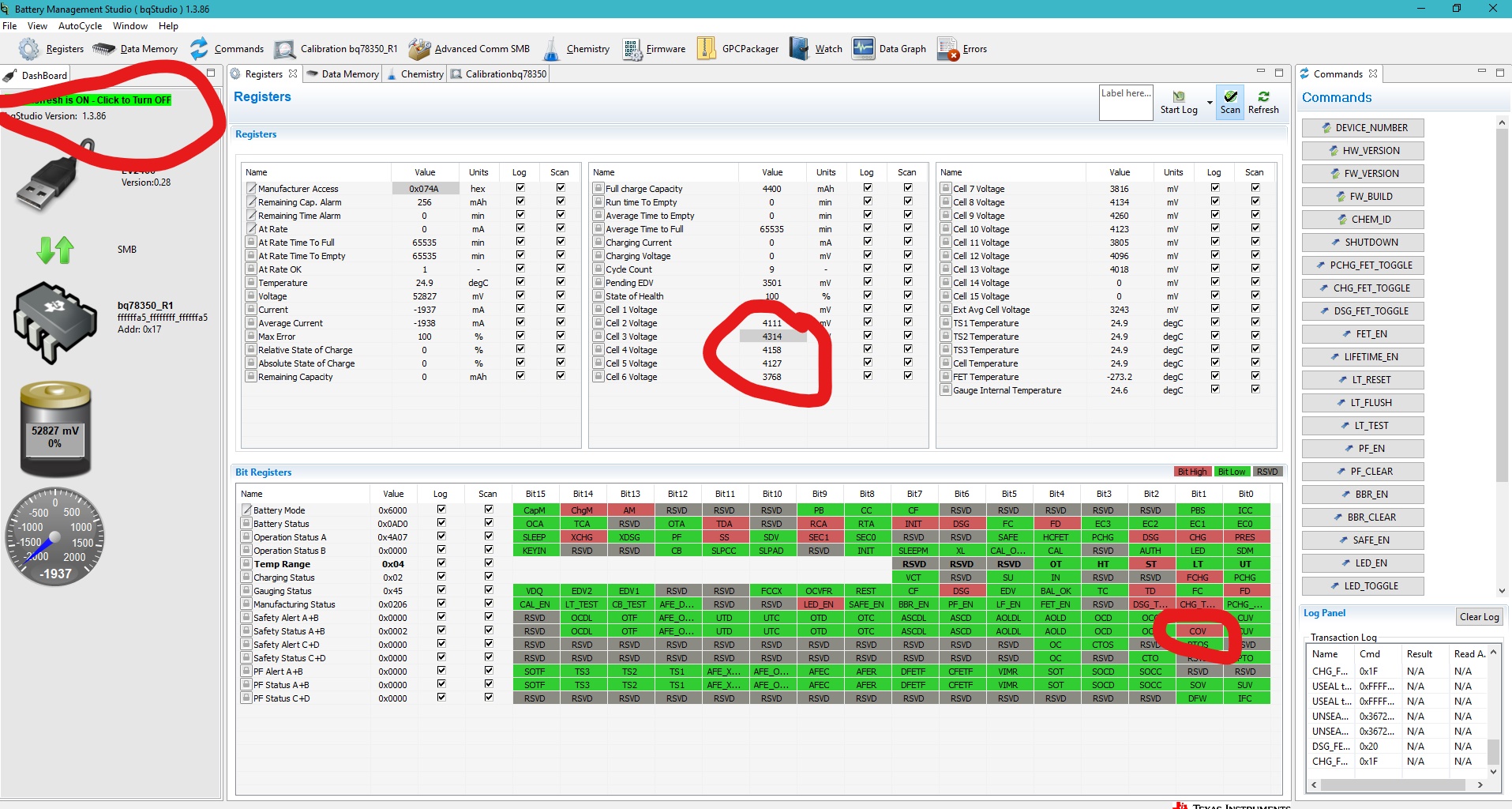This screenshot has height=809, width=1512.
Task: Maximize the Registers panel view
Action: click(1279, 73)
